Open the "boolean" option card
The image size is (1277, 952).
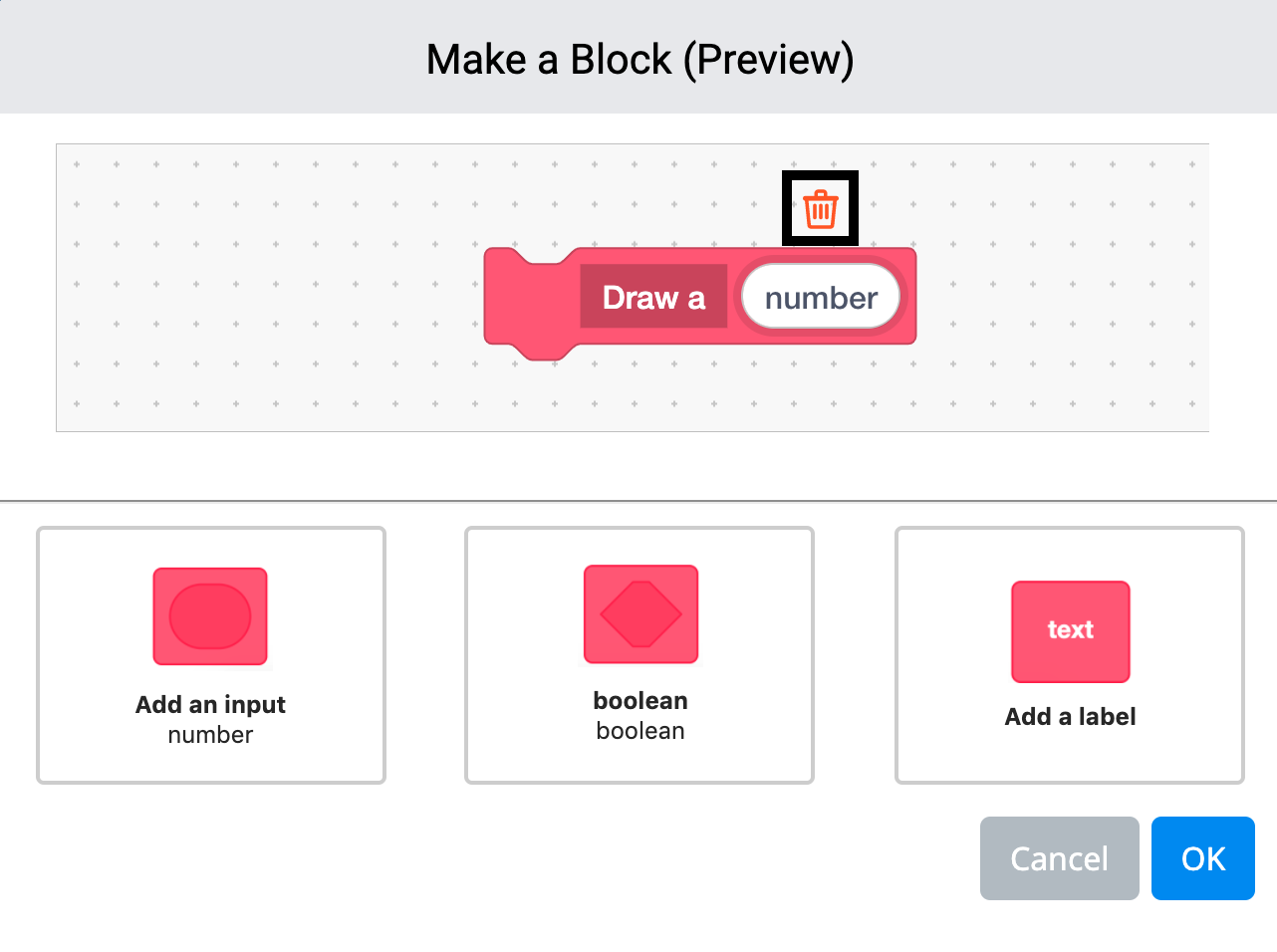click(x=638, y=654)
